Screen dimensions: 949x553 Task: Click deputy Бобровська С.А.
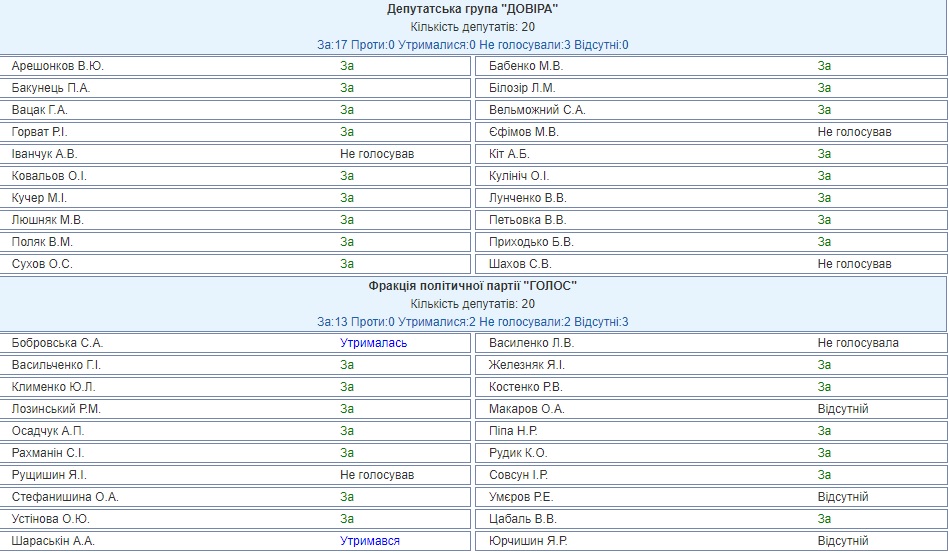(57, 343)
